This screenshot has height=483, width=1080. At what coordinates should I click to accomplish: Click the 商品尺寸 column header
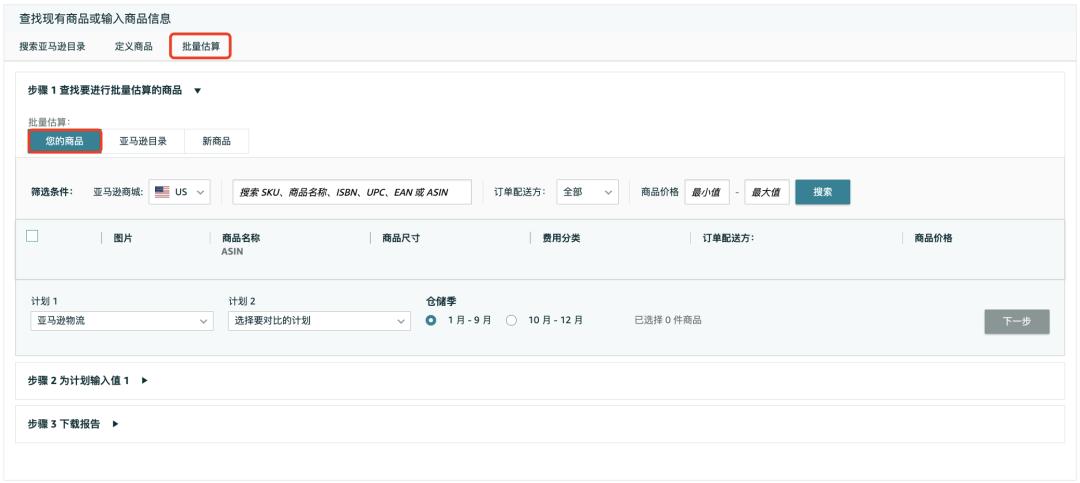click(401, 238)
